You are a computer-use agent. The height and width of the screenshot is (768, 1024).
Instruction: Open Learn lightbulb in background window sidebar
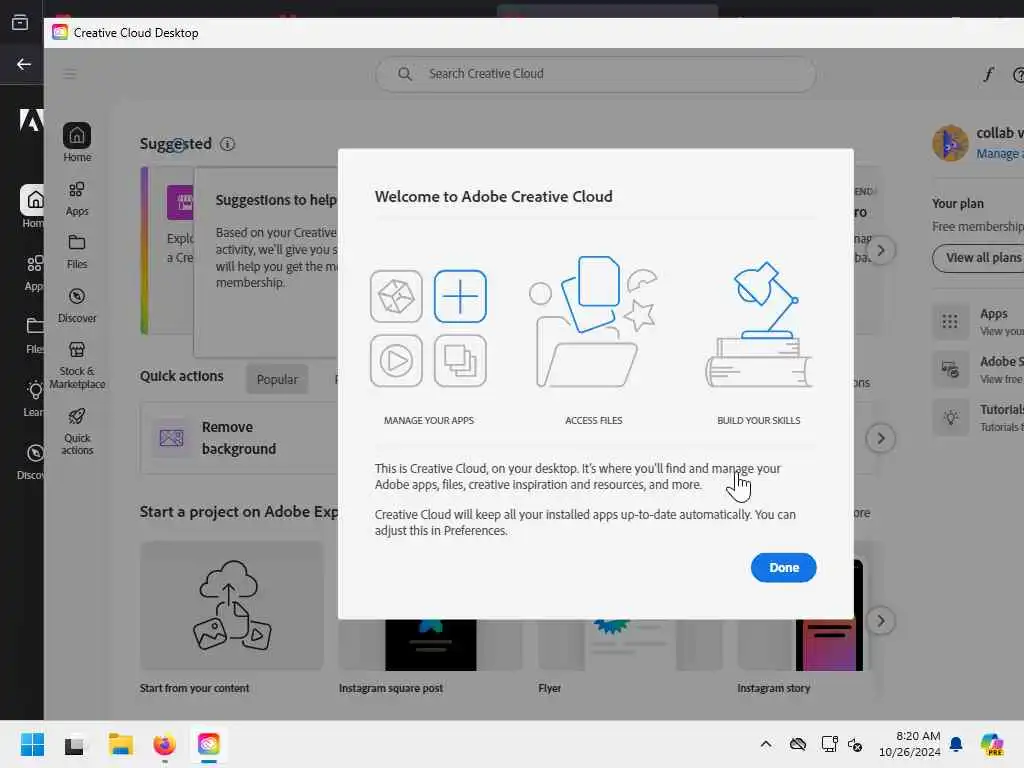pyautogui.click(x=34, y=398)
